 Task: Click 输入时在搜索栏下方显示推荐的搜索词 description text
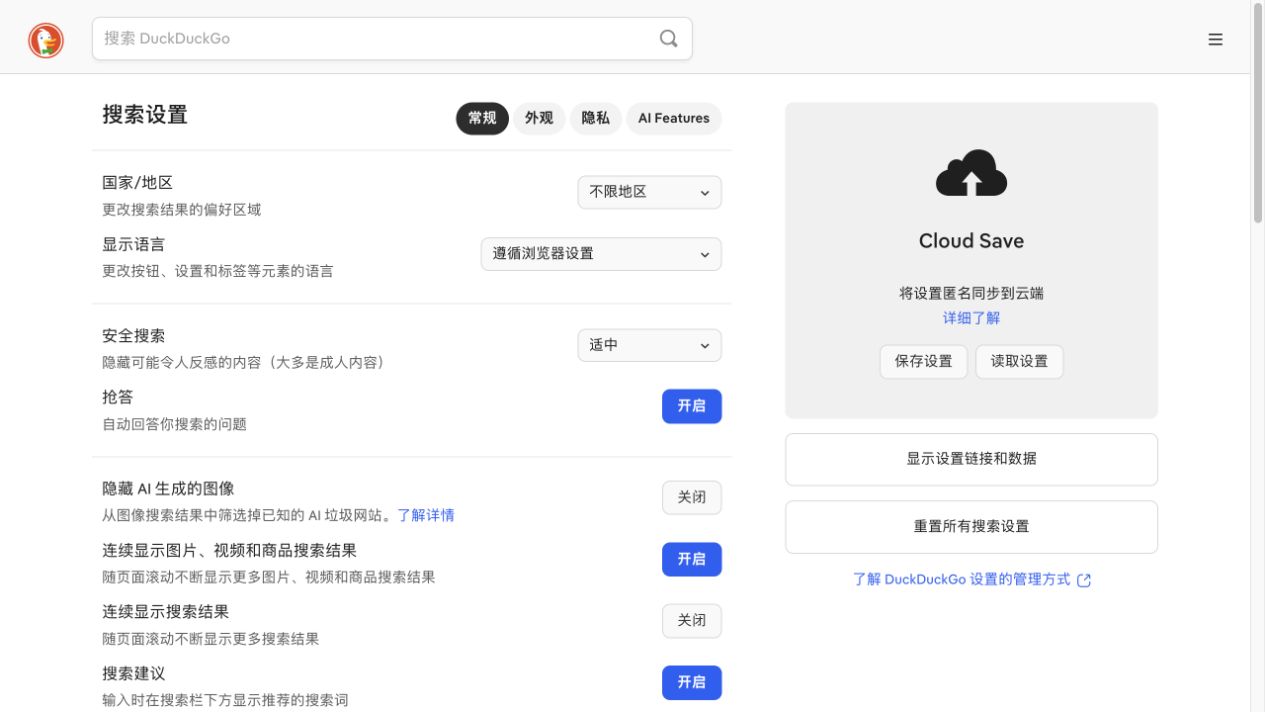[x=225, y=700]
